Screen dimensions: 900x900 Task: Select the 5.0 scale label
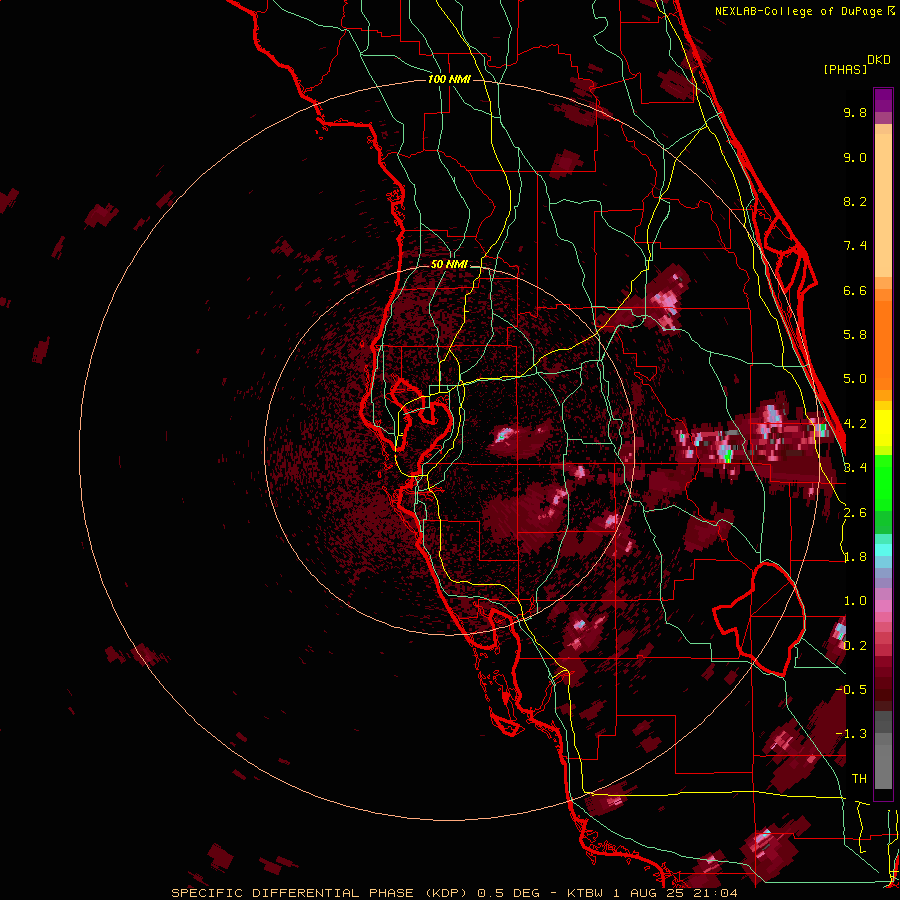(855, 379)
